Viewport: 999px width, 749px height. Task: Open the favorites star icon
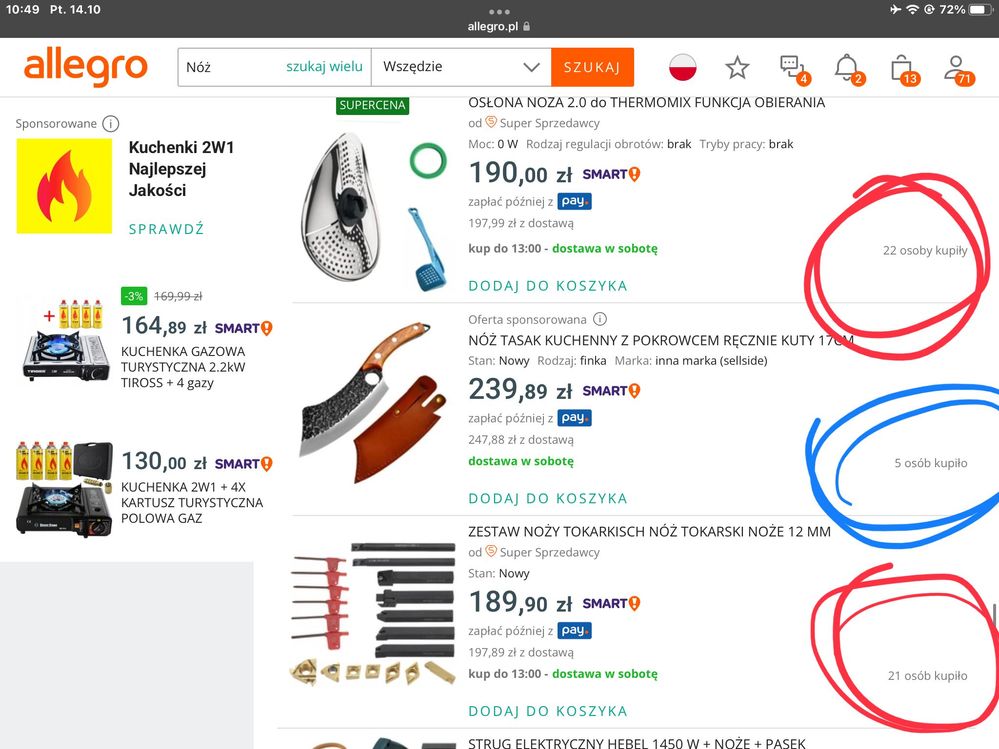click(x=737, y=67)
